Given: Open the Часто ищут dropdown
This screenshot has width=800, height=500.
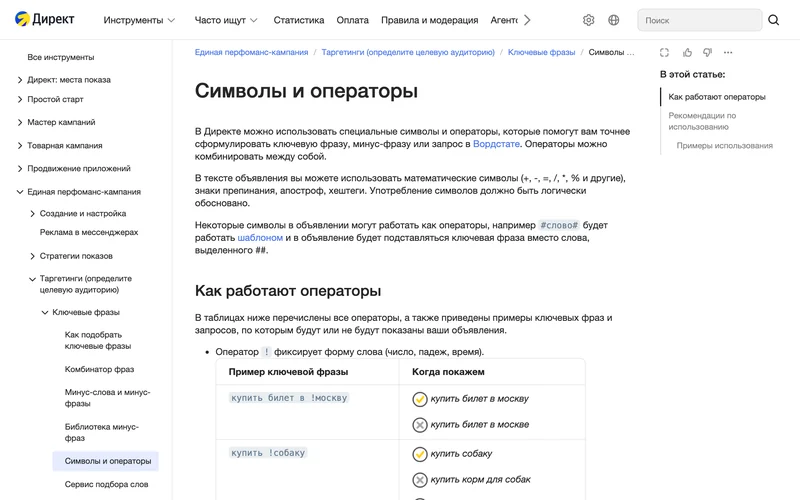Looking at the screenshot, I should click(226, 20).
